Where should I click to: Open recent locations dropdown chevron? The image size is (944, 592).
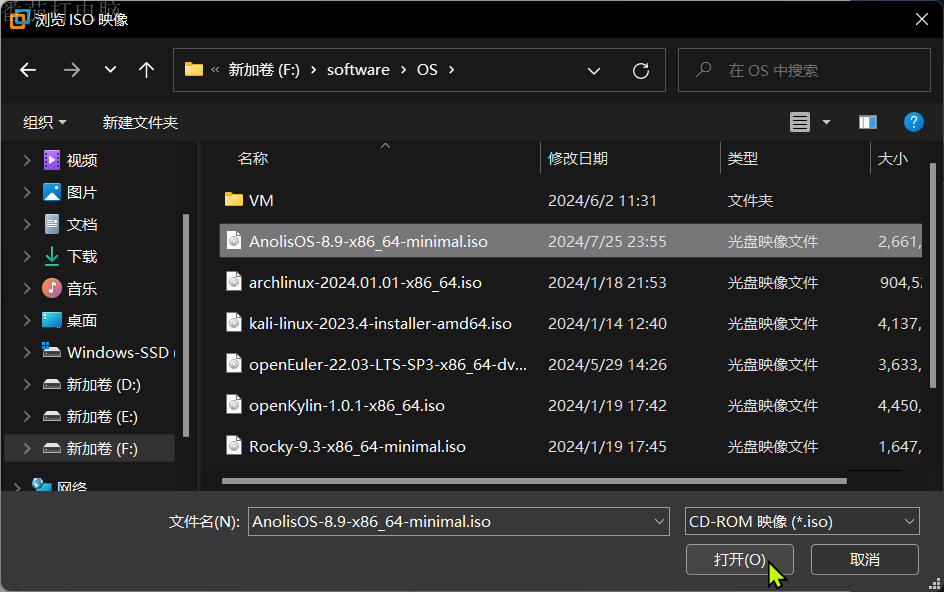(x=110, y=70)
